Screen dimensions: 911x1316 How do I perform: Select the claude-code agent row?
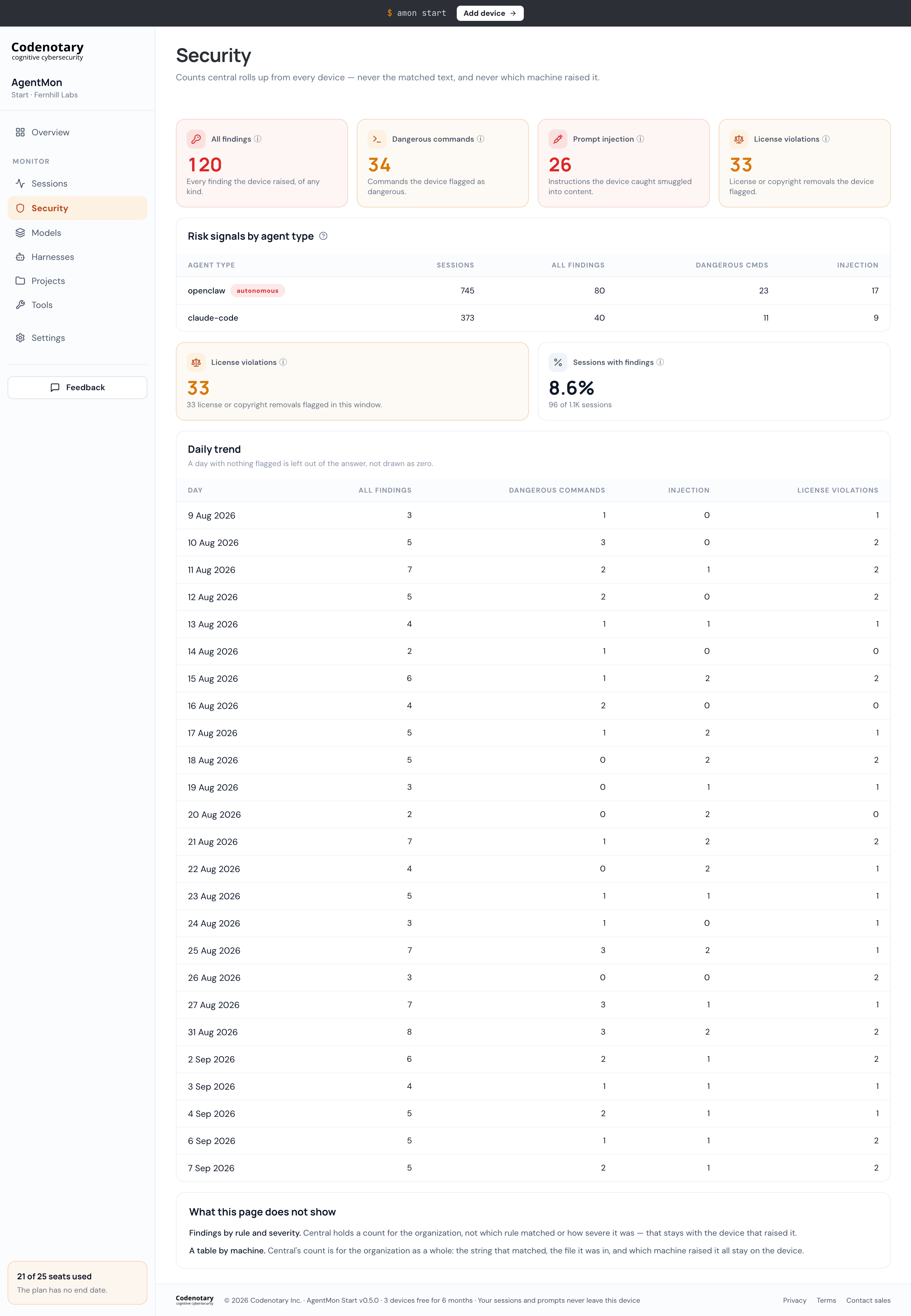point(533,318)
